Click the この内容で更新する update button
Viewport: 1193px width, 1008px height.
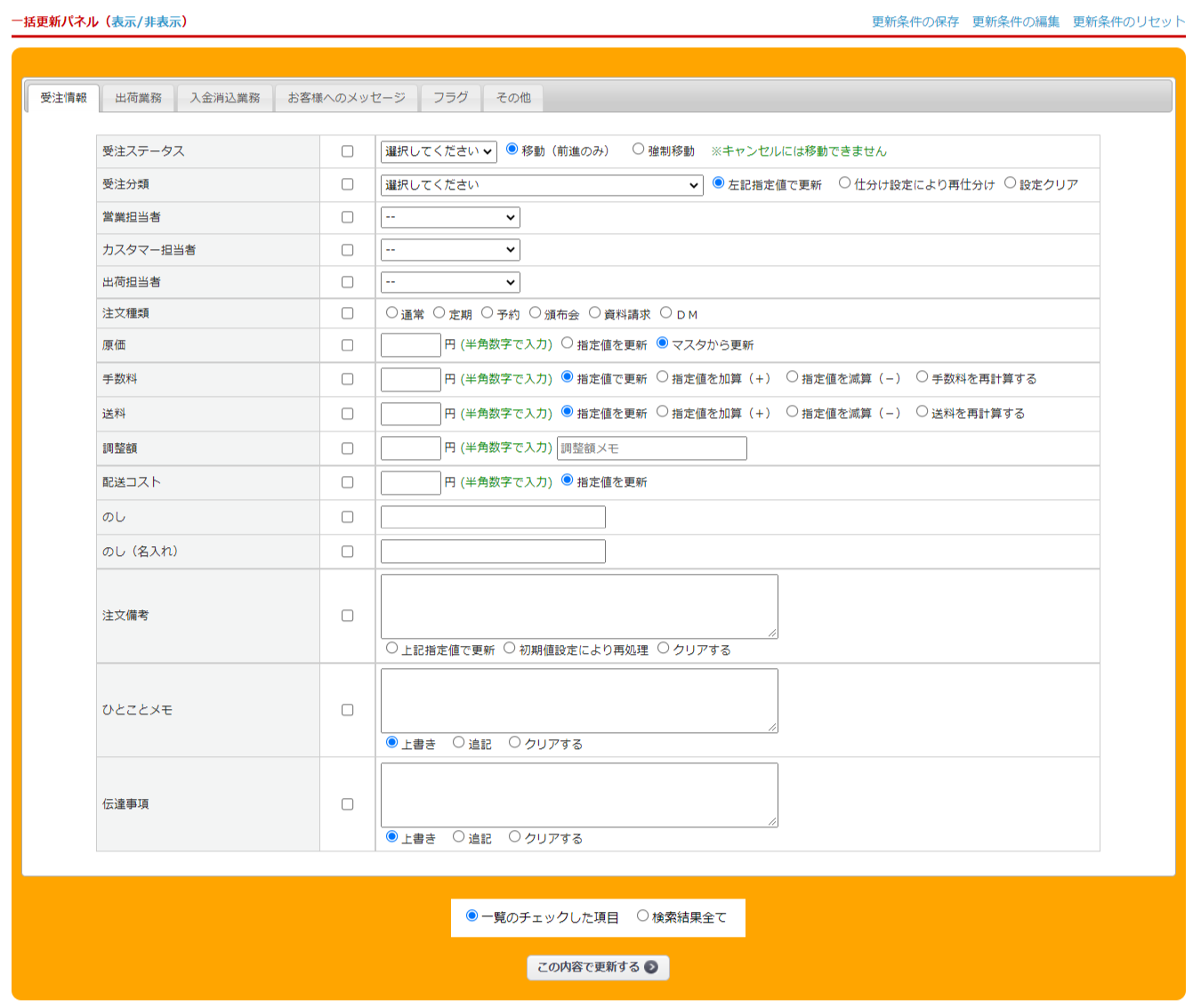pyautogui.click(x=597, y=967)
